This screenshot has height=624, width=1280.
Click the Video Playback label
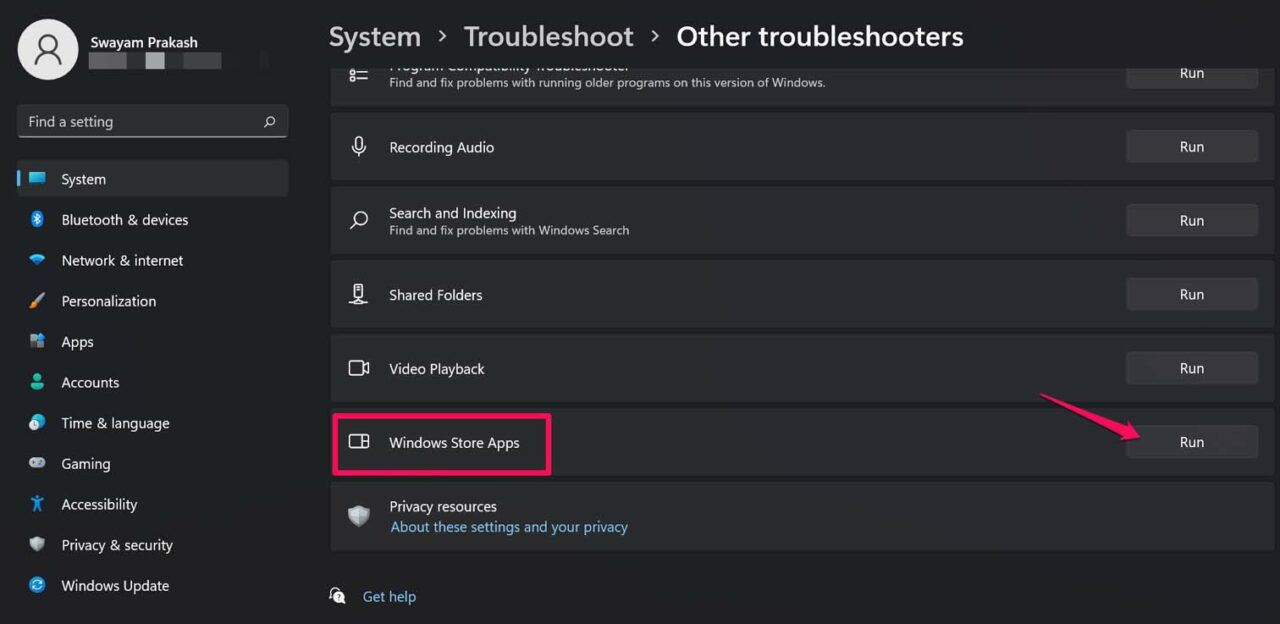[436, 369]
